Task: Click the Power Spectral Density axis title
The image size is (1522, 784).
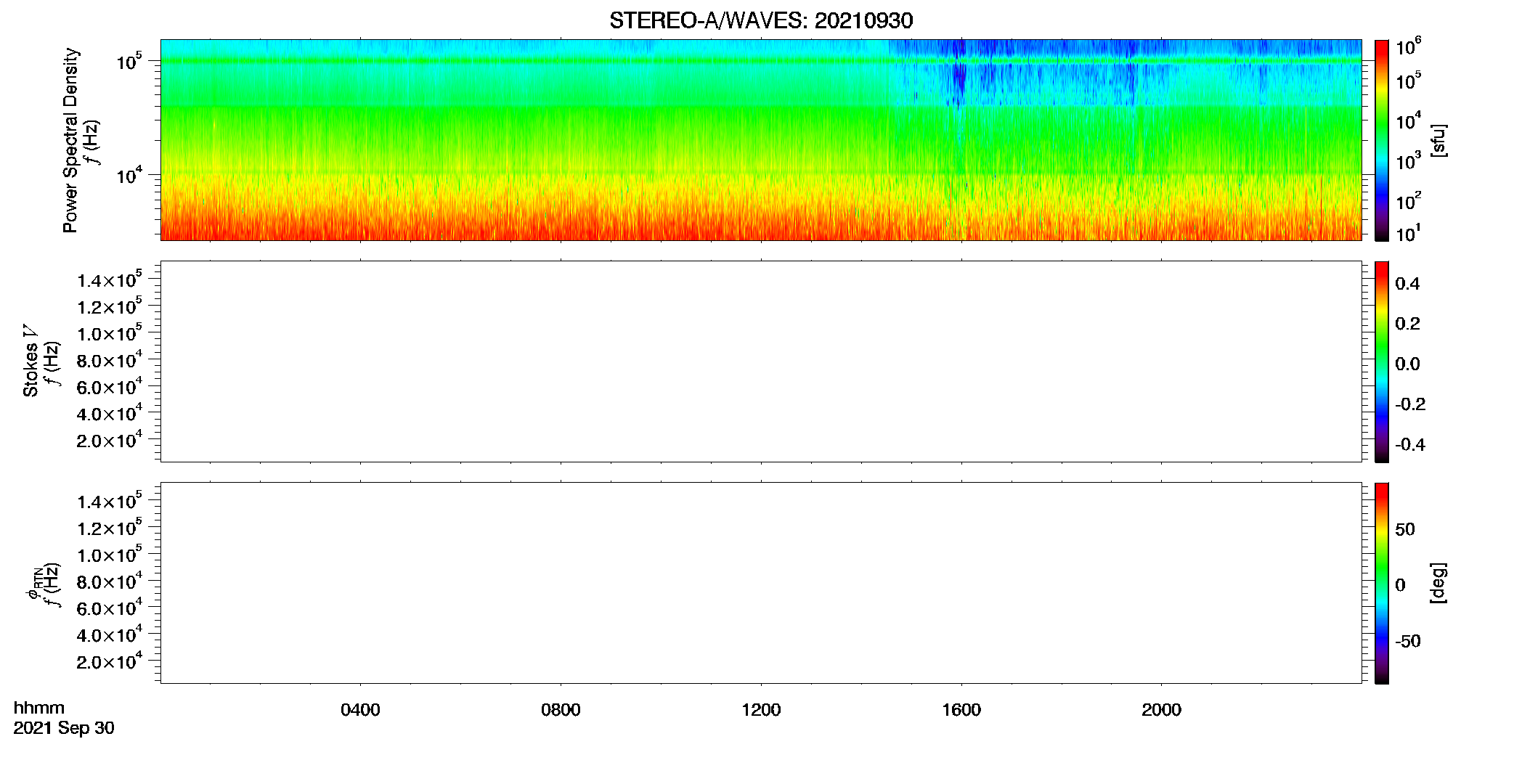Action: tap(70, 140)
